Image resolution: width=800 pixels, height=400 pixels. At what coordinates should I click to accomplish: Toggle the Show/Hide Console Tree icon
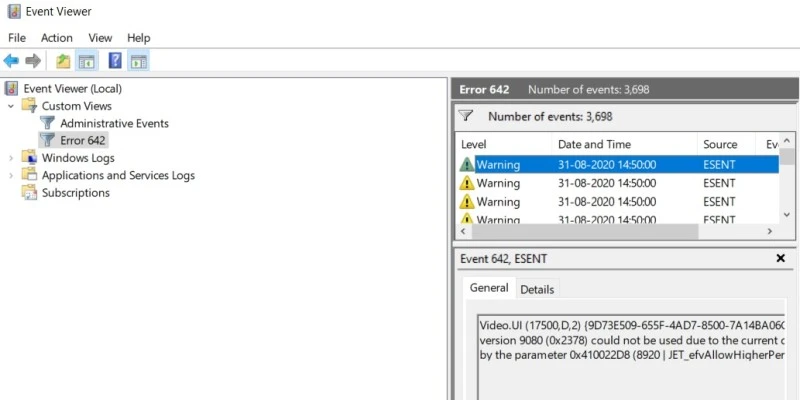[x=87, y=61]
